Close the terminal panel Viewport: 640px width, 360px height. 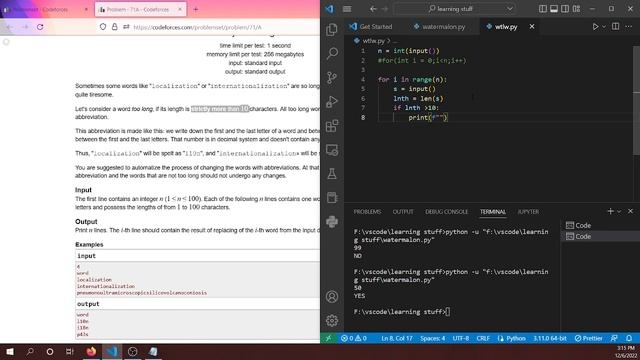coord(631,211)
